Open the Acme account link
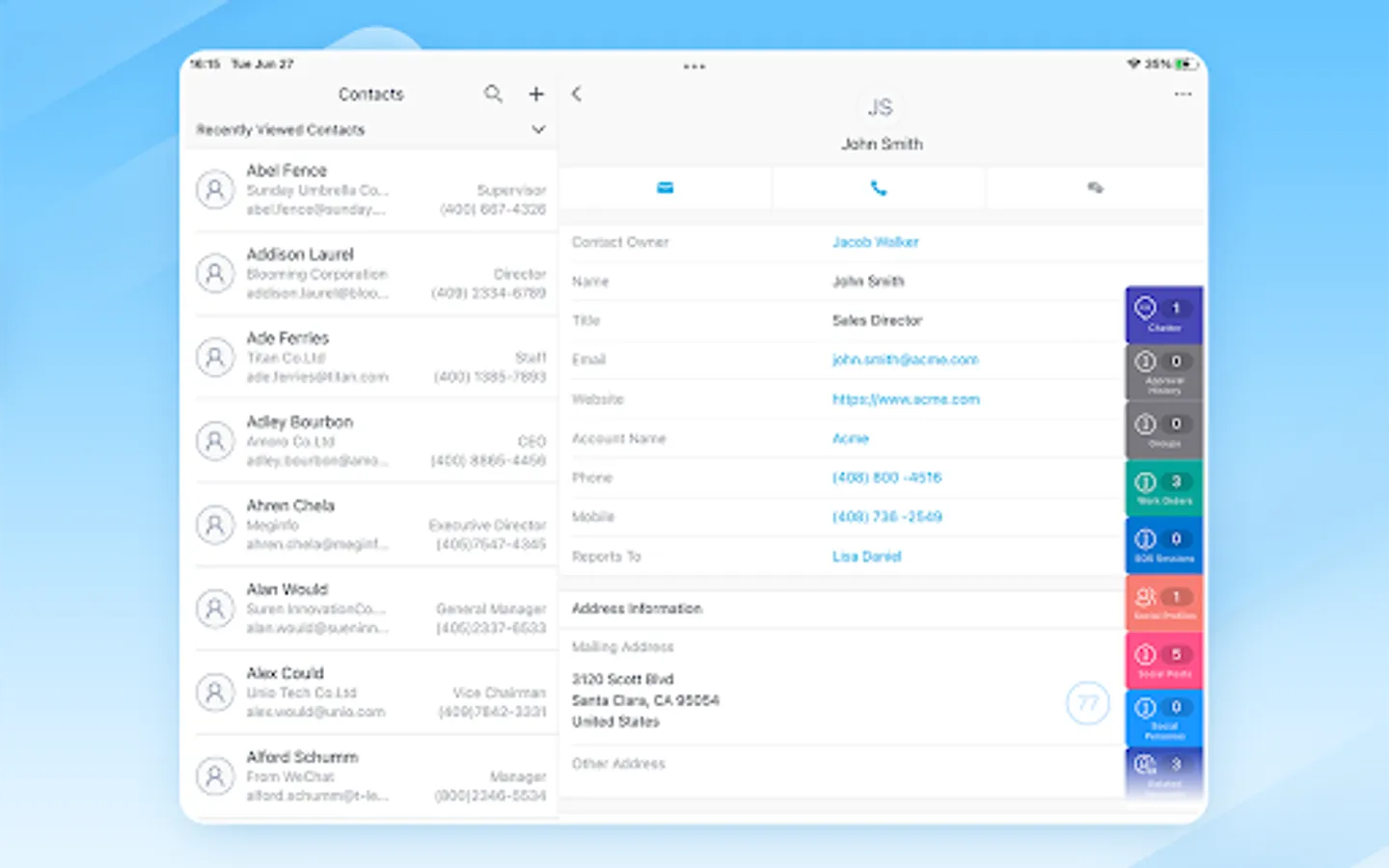 [x=851, y=439]
